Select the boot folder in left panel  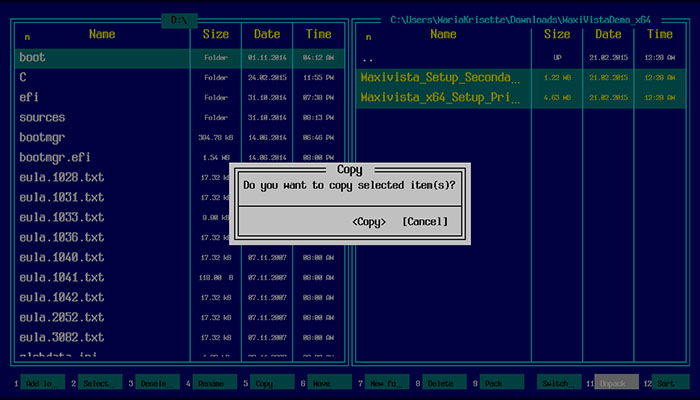click(179, 58)
